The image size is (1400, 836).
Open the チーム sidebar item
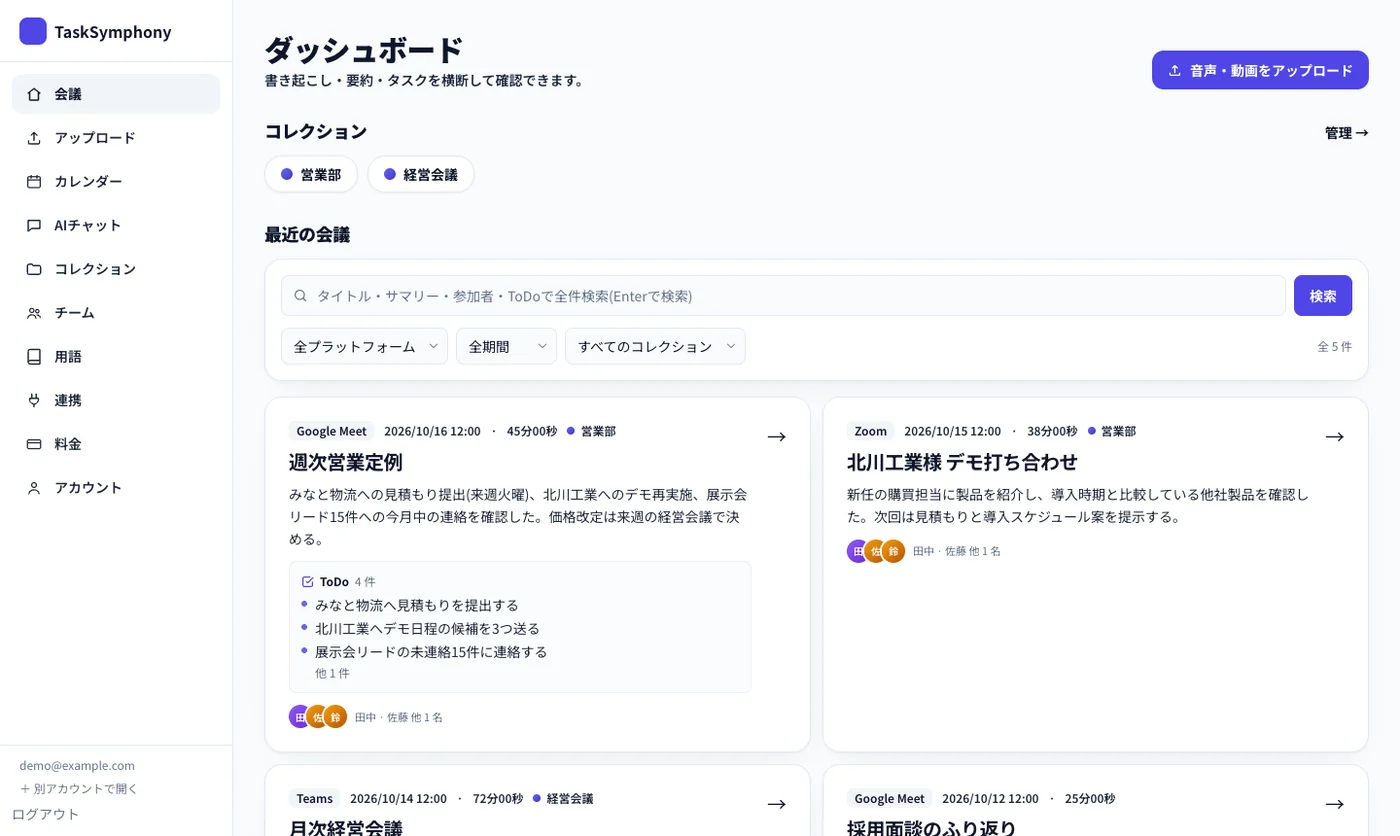click(116, 313)
